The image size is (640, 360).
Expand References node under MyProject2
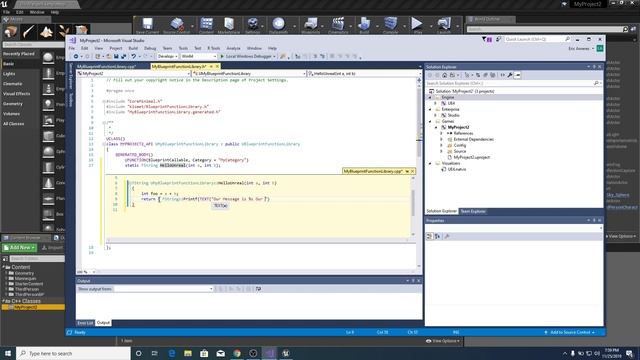441,133
